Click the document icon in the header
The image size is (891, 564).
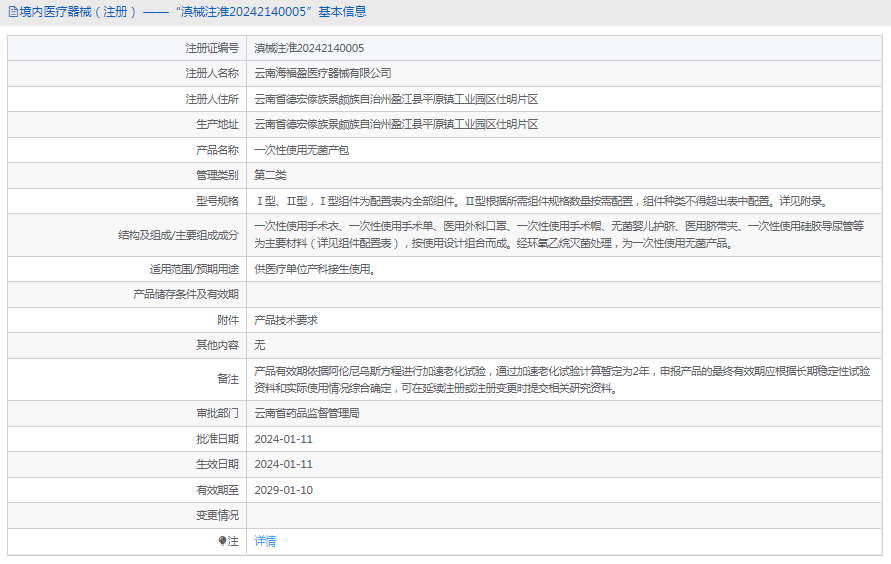coord(12,12)
